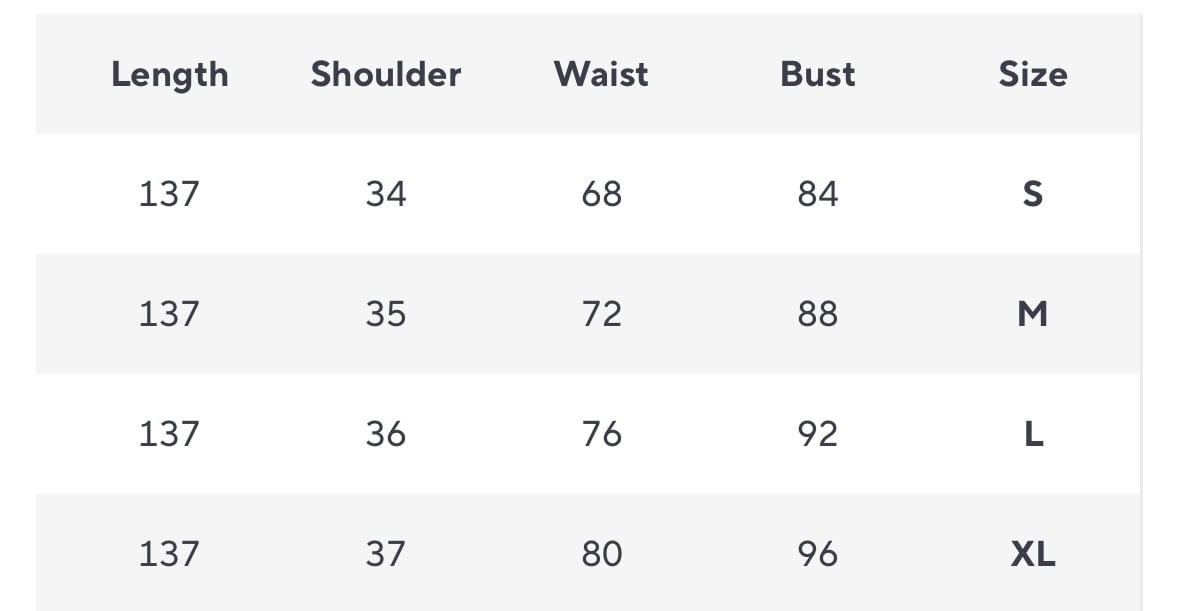Click bust value 92 in the L row
Viewport: 1179px width, 611px height.
tap(817, 434)
